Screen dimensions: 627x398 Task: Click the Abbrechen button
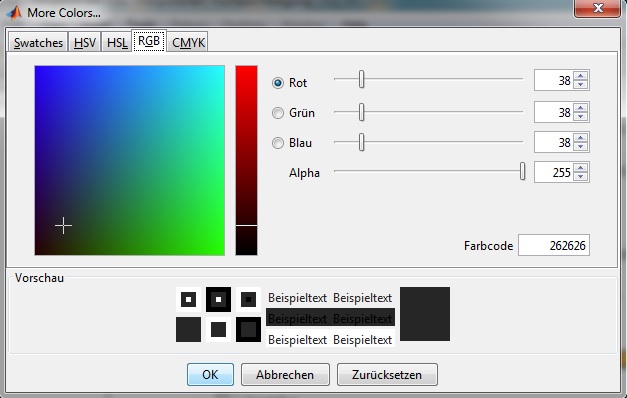285,374
